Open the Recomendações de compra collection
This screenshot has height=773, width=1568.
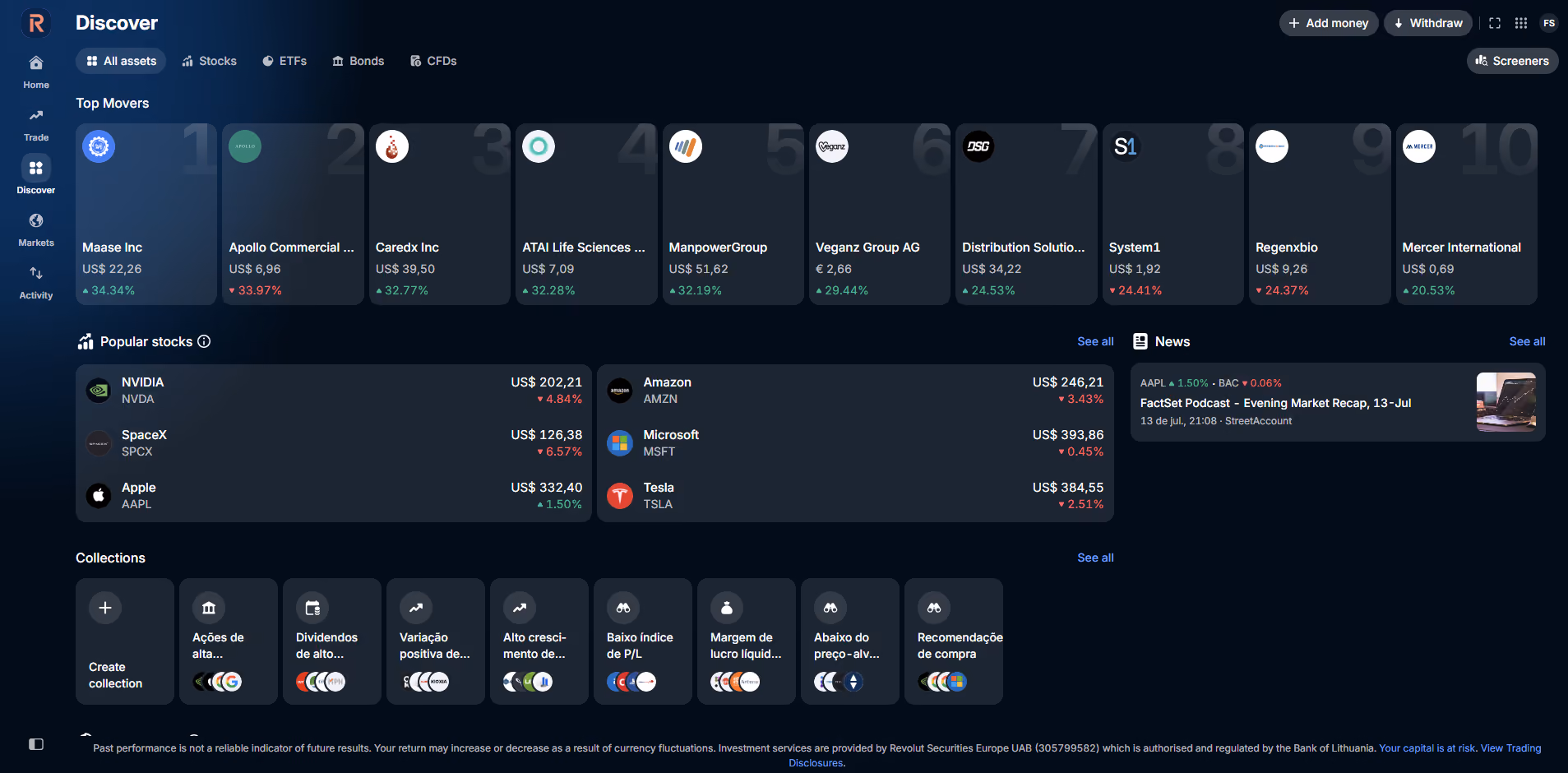pos(954,641)
